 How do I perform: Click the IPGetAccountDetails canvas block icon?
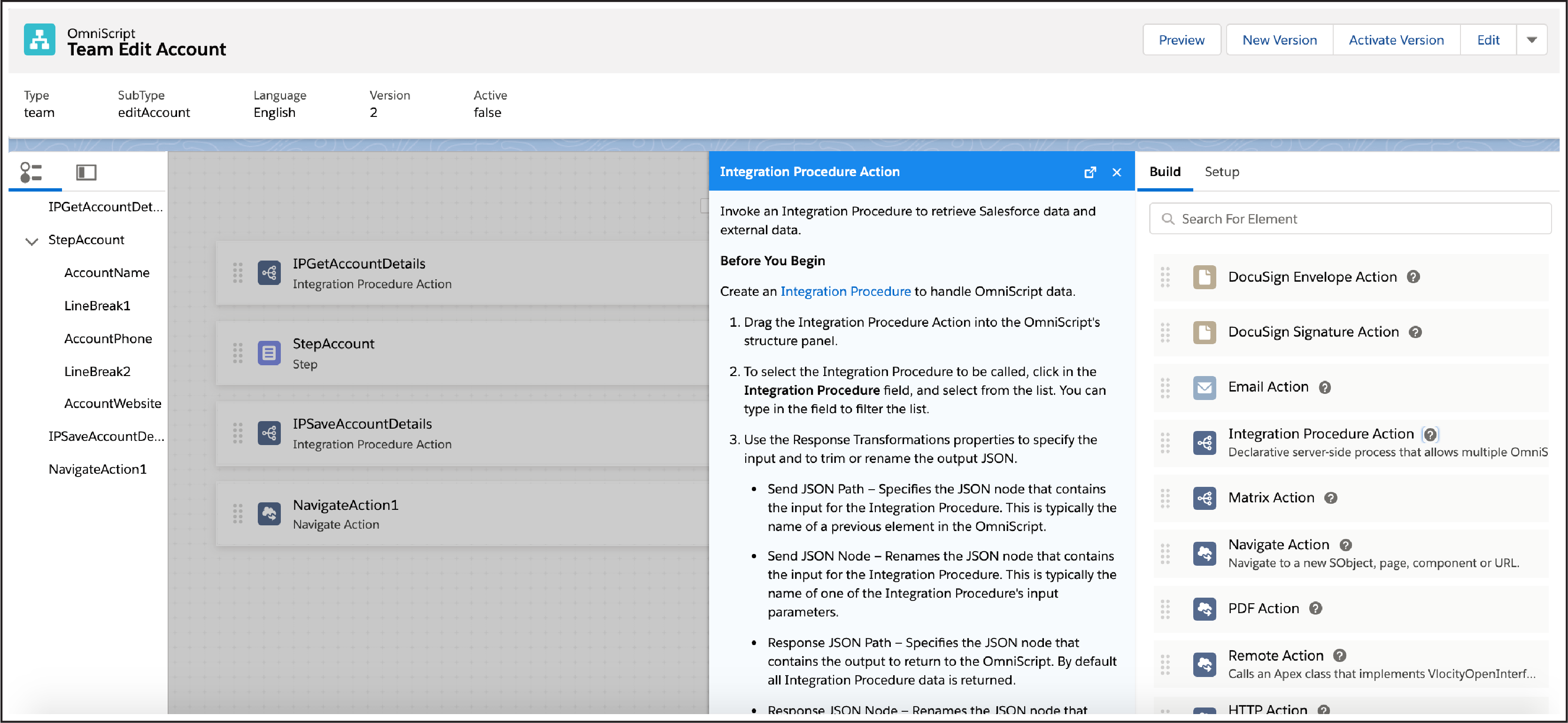(269, 273)
